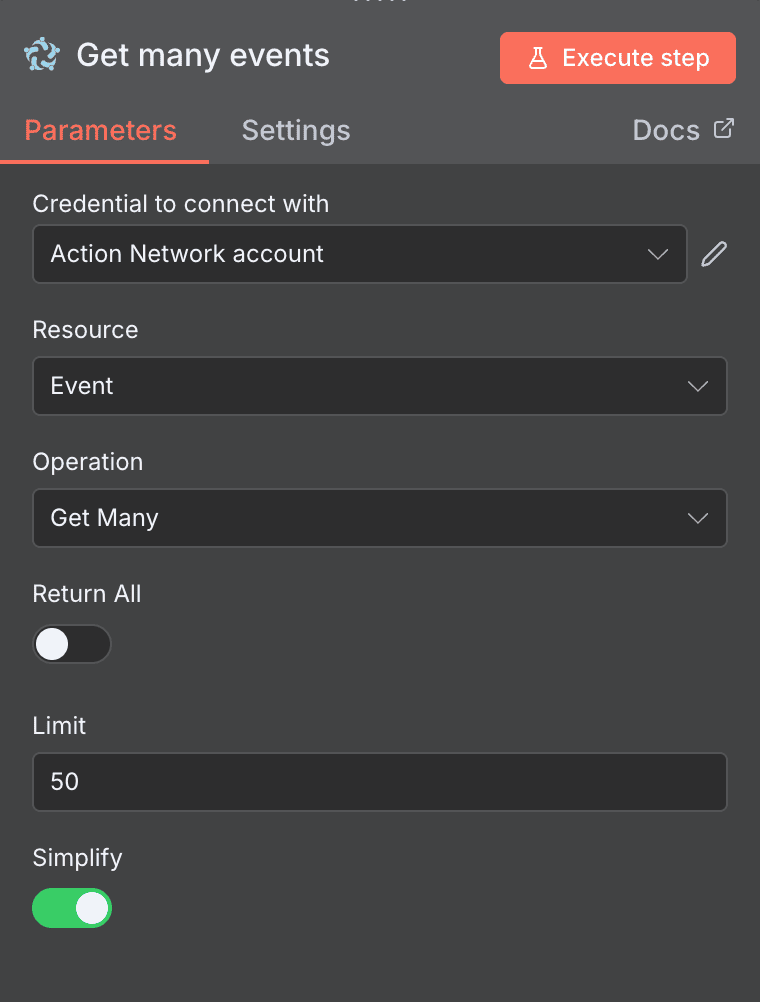Click the Resource dropdown arrow icon

click(x=697, y=386)
